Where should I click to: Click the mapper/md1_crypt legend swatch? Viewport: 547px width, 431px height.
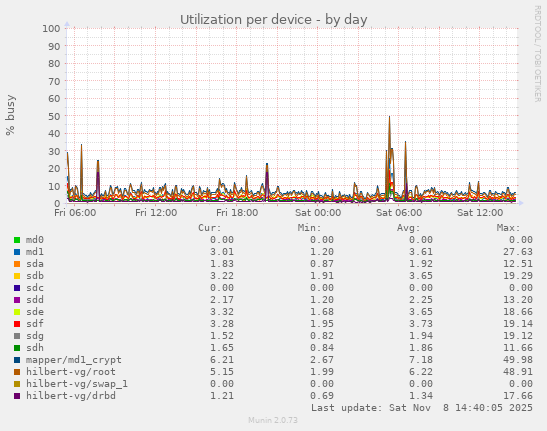(17, 360)
